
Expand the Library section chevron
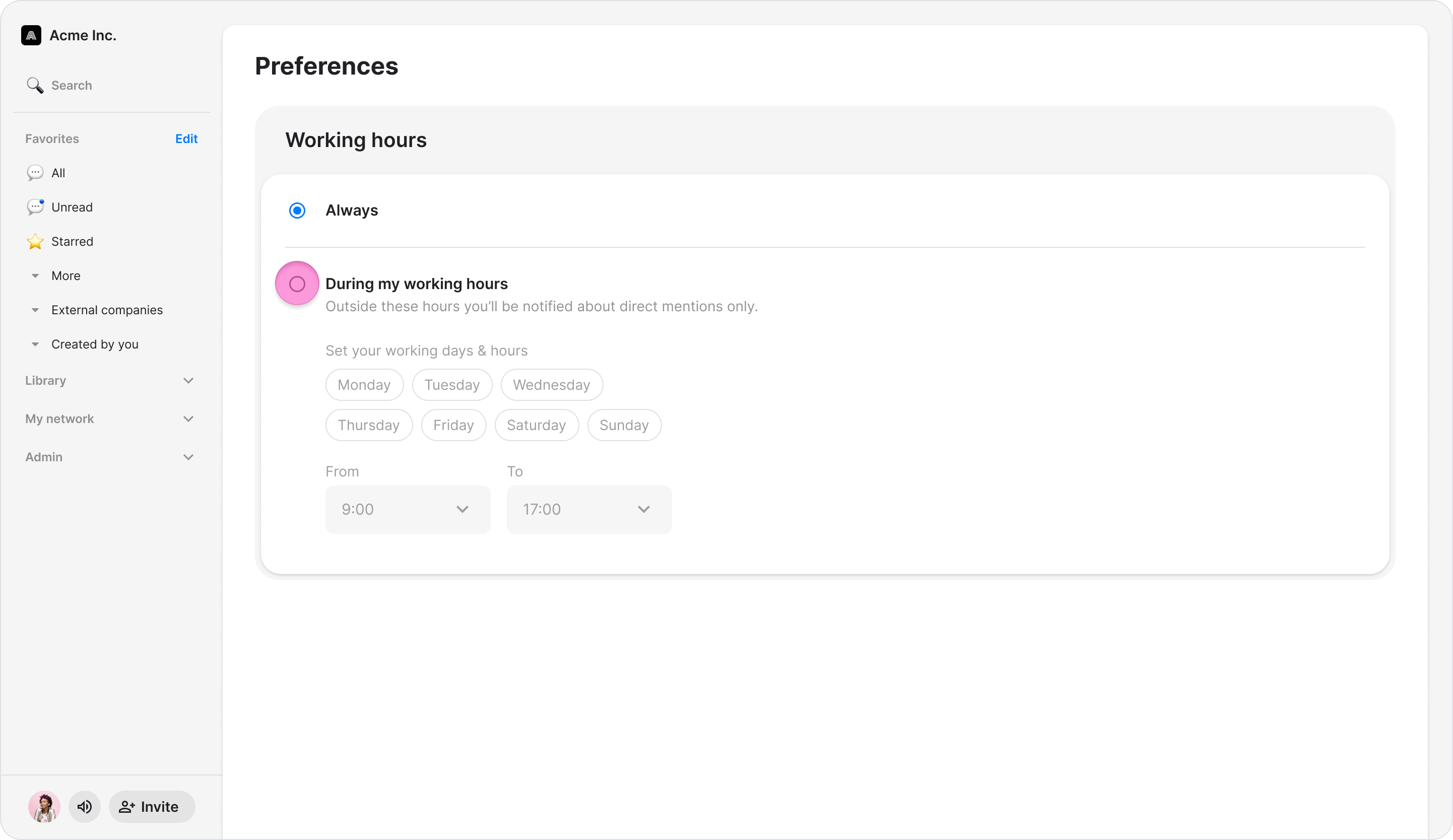188,381
